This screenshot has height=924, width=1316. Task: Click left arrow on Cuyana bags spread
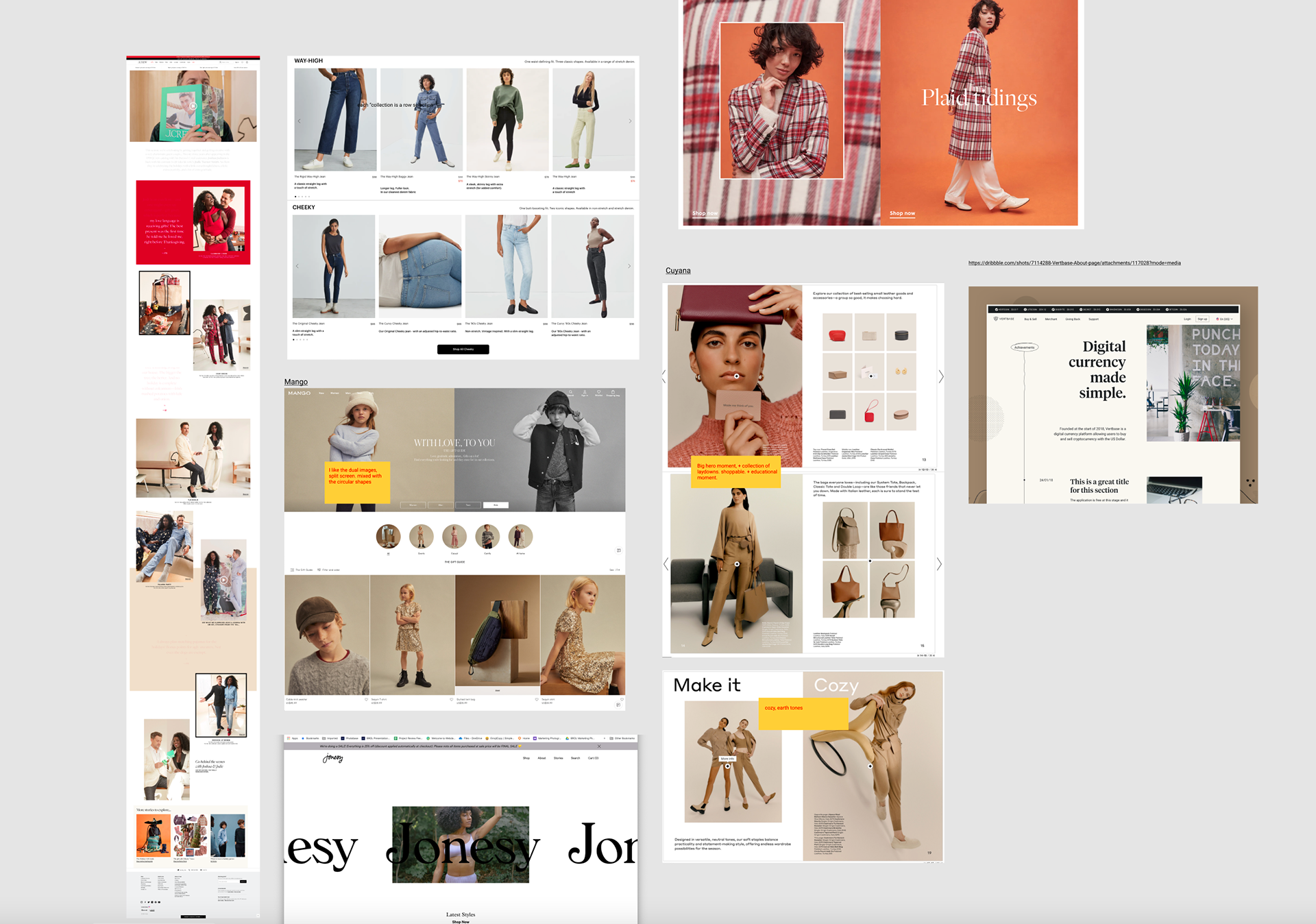(666, 564)
